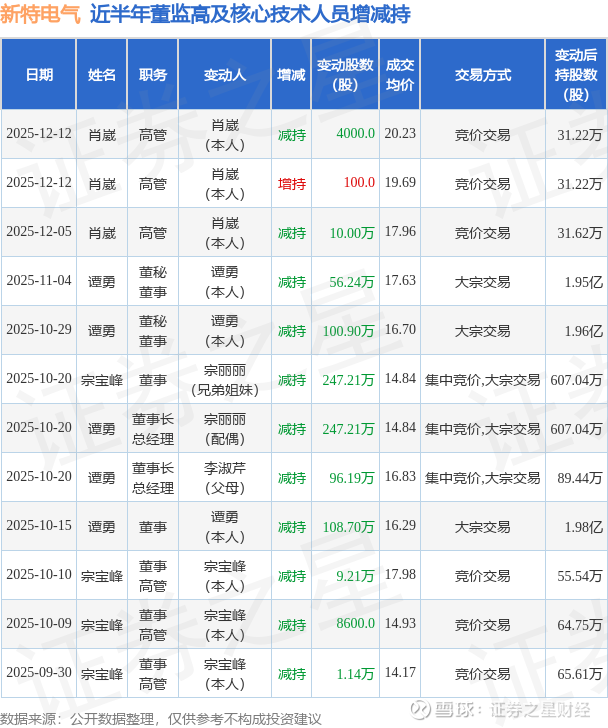Click the 新特电气 title text
This screenshot has height=728, width=608.
coord(40,13)
